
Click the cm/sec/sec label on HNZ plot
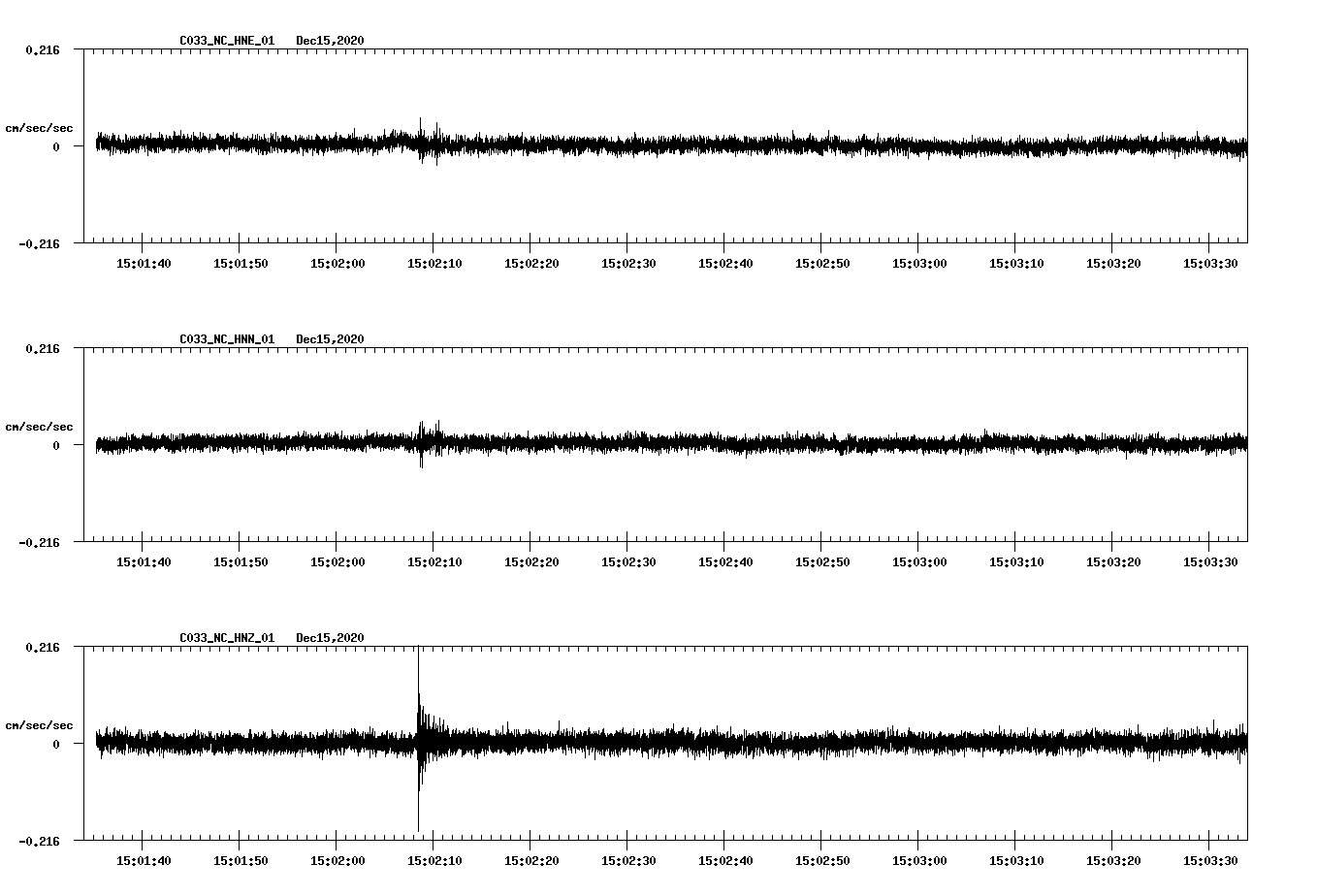[40, 723]
